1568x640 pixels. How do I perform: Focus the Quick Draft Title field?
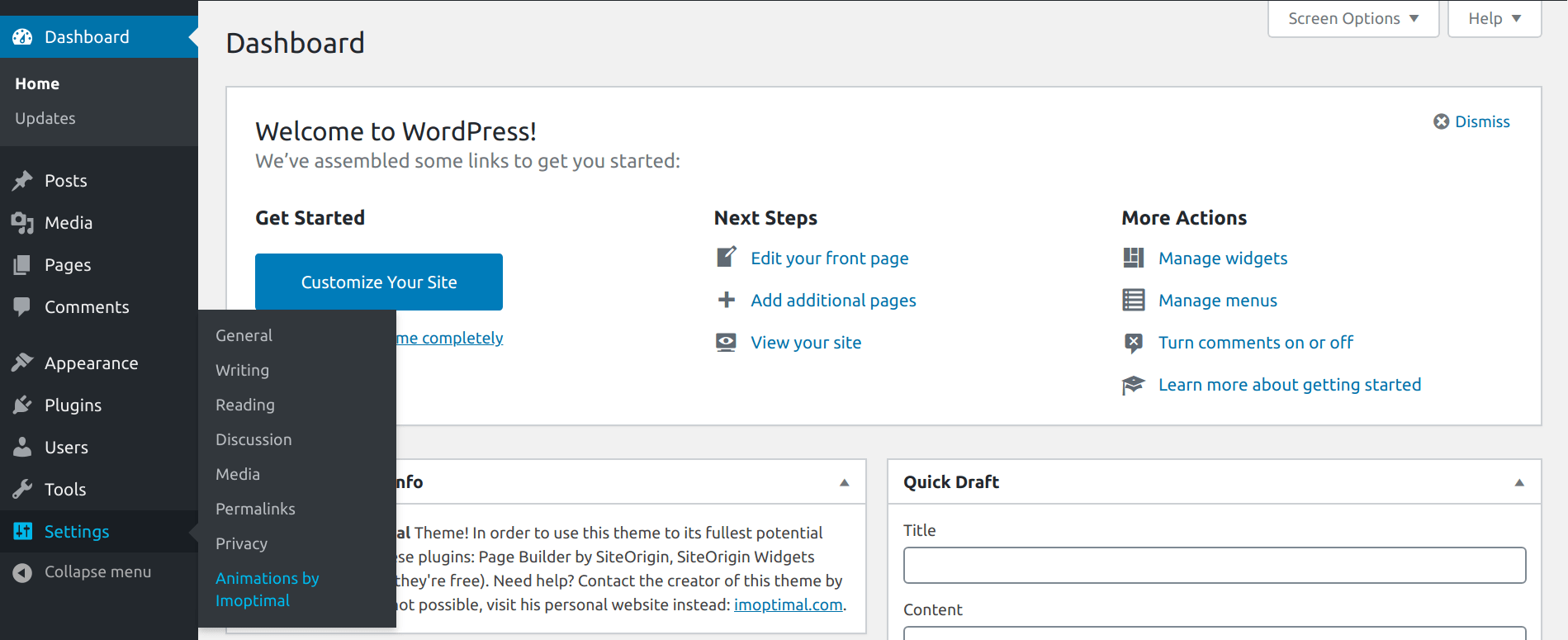[1214, 566]
